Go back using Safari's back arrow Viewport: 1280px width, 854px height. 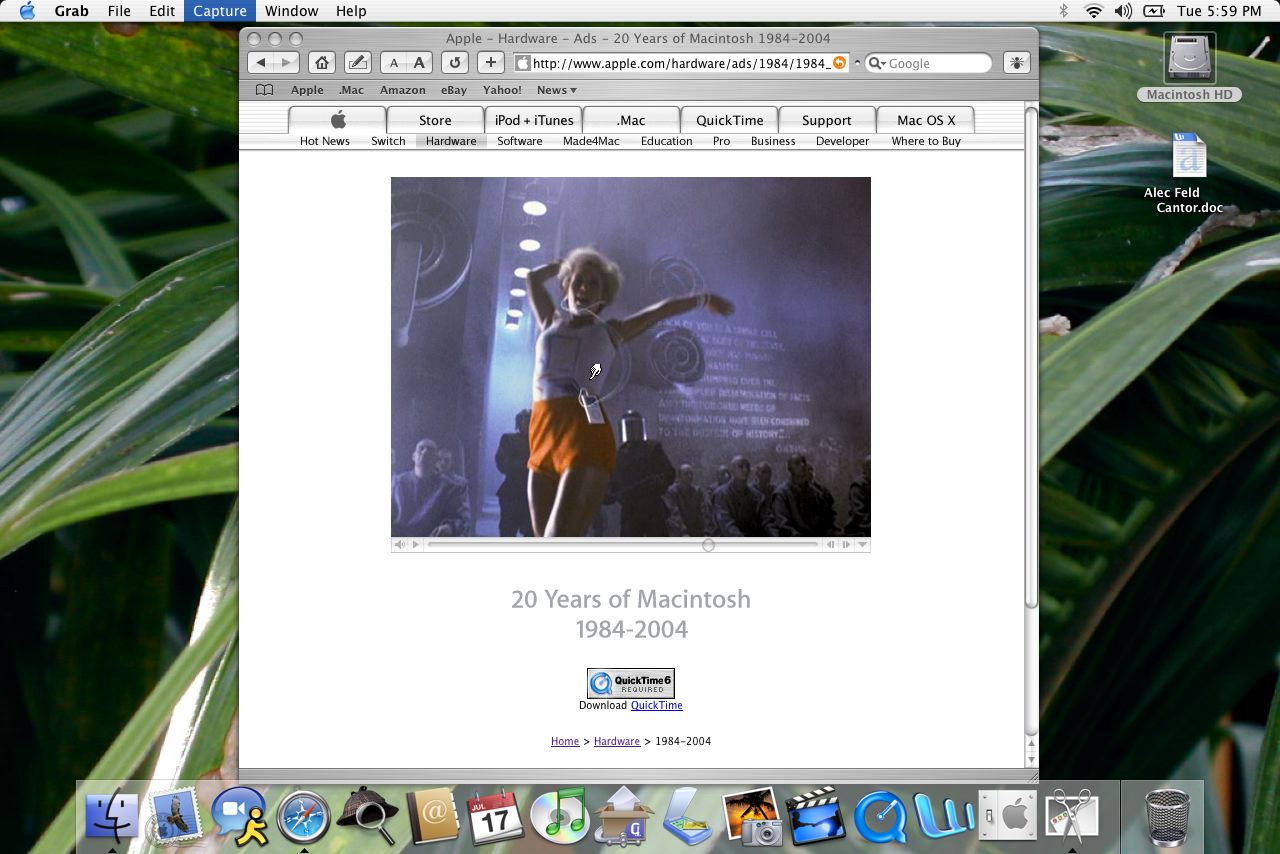(x=261, y=63)
